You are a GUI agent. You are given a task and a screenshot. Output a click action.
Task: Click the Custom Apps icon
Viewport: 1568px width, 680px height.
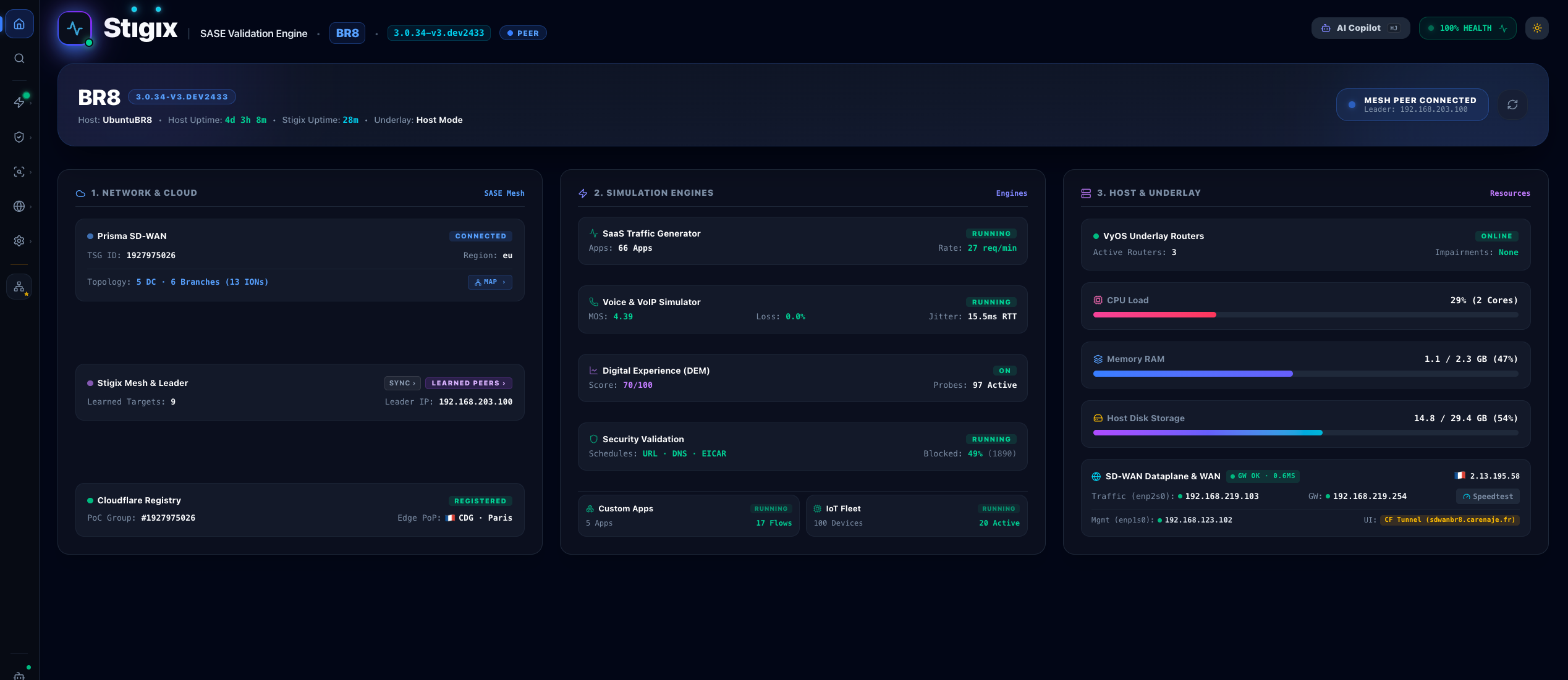point(590,509)
